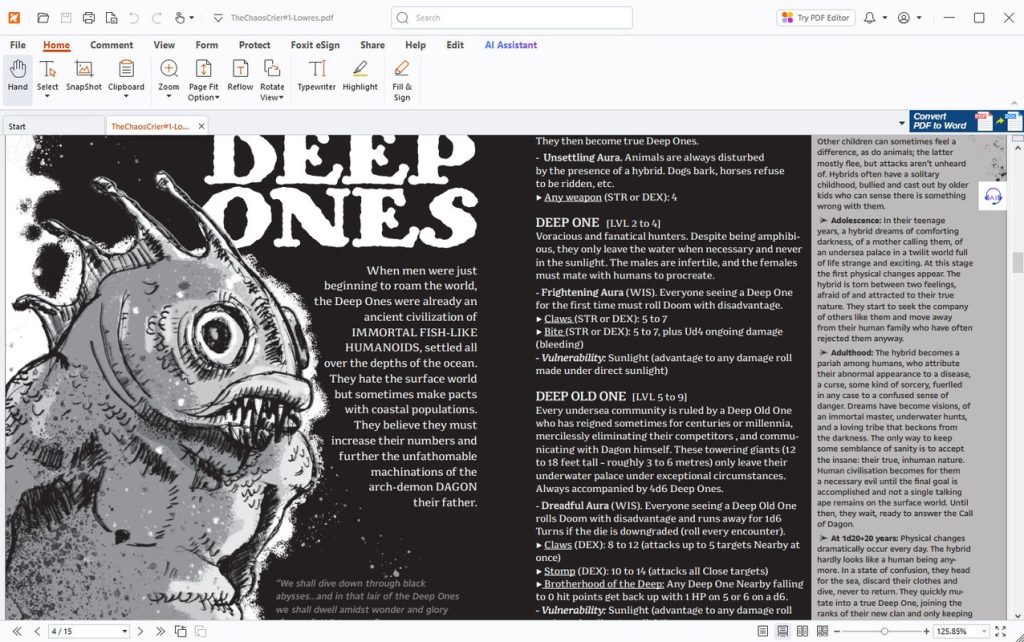Click the zoom out minus button
This screenshot has width=1024, height=642.
click(x=837, y=632)
